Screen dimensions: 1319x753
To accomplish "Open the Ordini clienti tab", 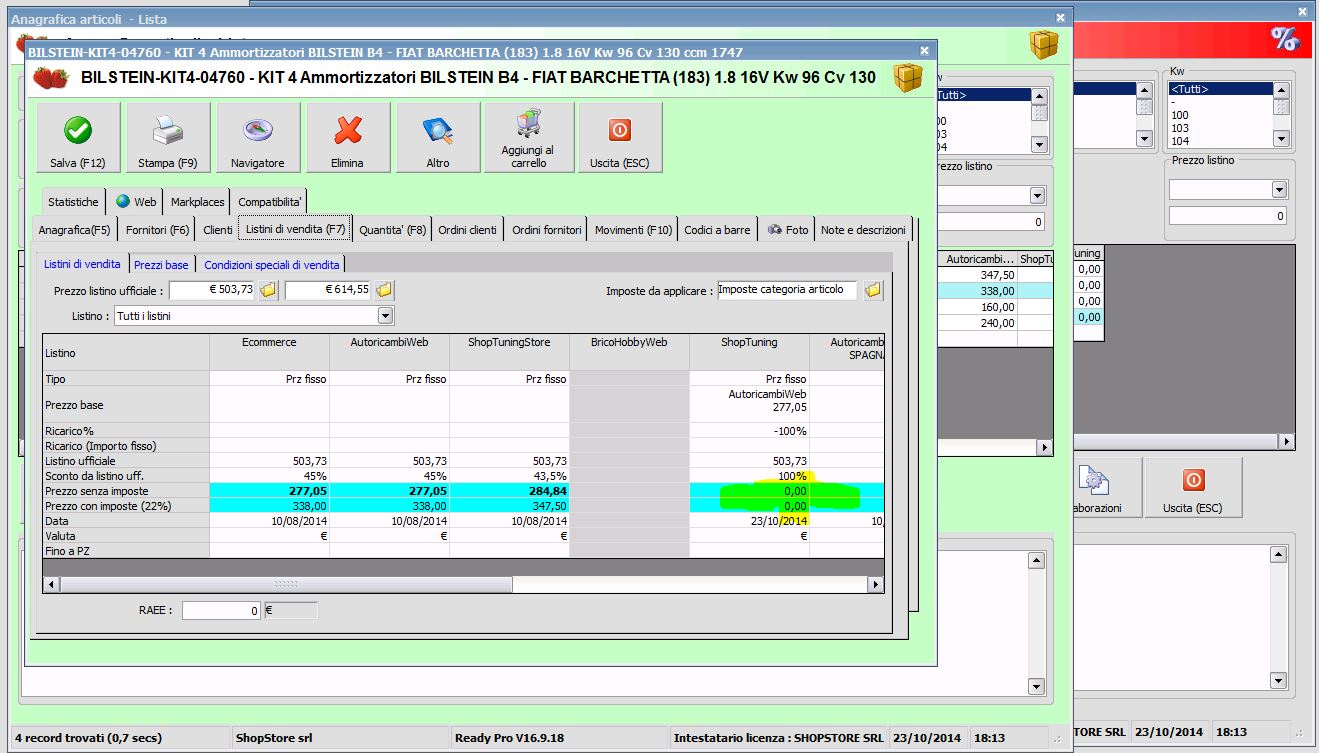I will (x=467, y=230).
